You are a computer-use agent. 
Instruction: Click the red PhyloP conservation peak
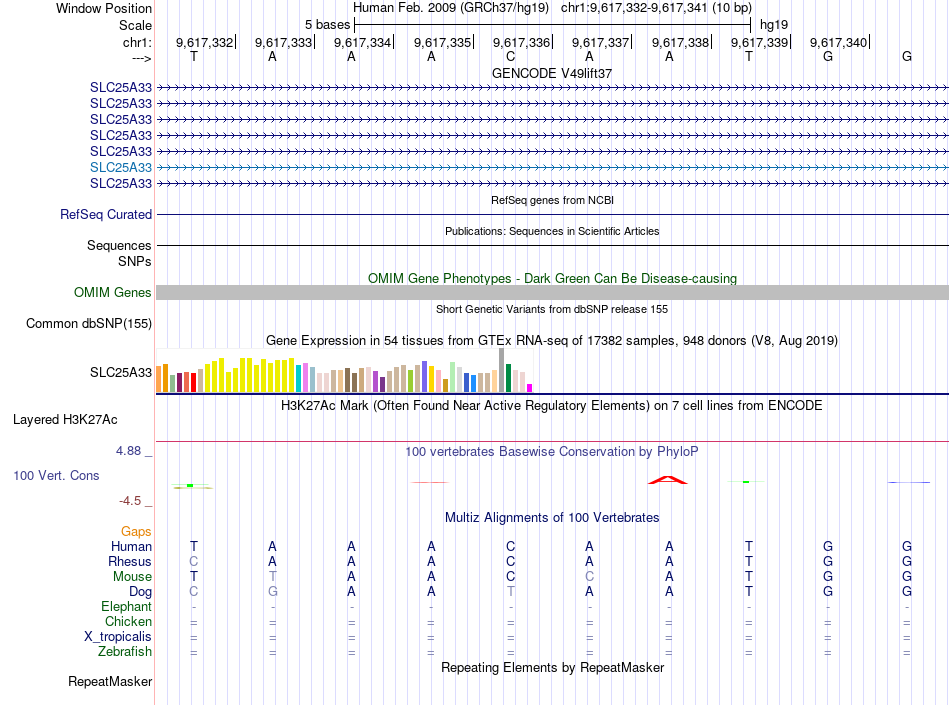click(x=667, y=479)
